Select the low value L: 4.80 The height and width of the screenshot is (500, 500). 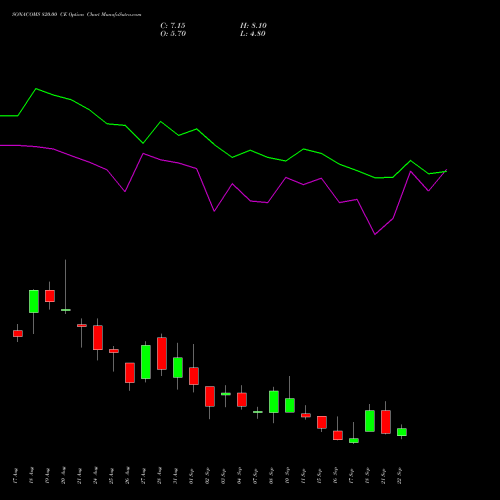pyautogui.click(x=253, y=34)
